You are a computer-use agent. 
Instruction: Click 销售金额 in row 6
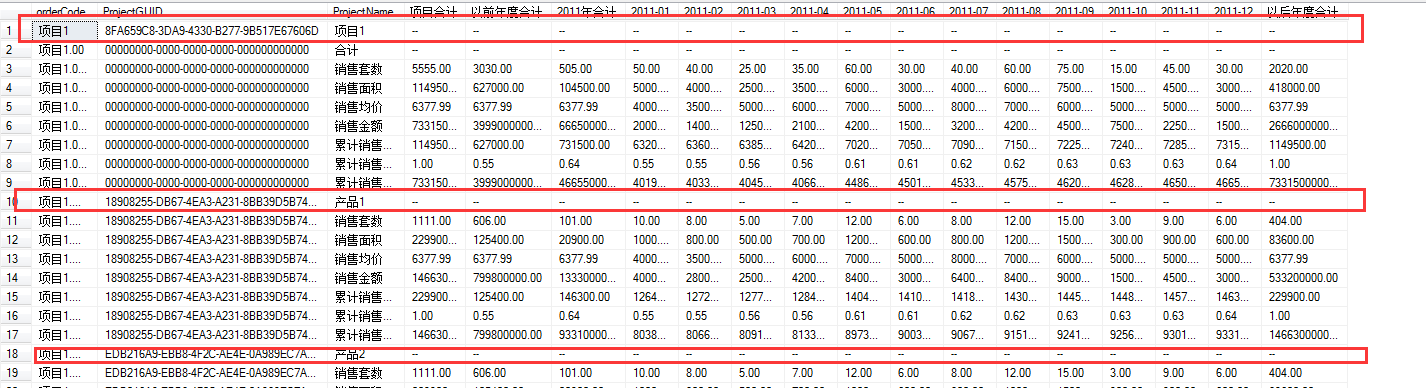(x=358, y=126)
